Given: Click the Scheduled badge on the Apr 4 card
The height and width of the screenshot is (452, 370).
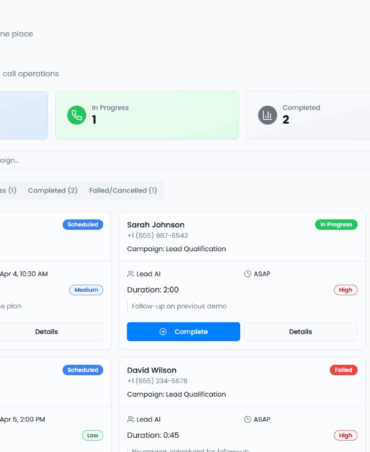Looking at the screenshot, I should coord(83,224).
